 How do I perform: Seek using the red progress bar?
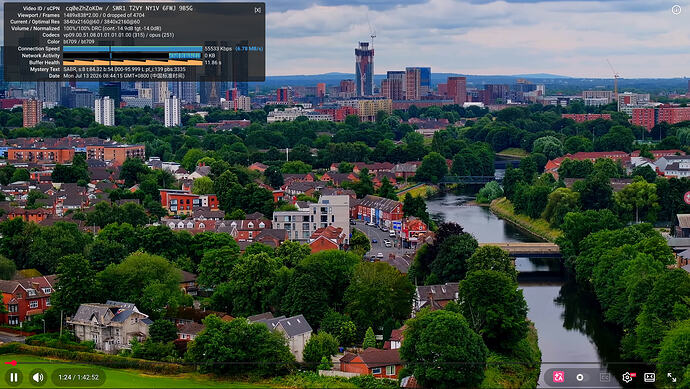pyautogui.click(x=11, y=363)
